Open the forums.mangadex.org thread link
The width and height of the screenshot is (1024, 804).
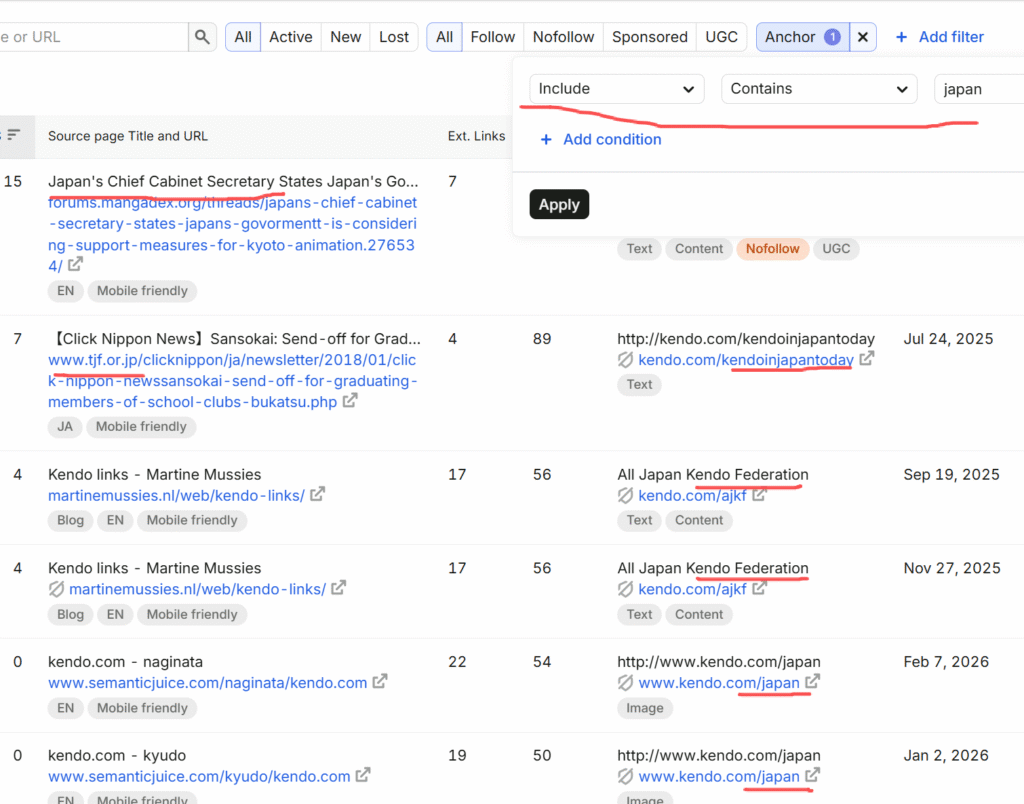232,234
